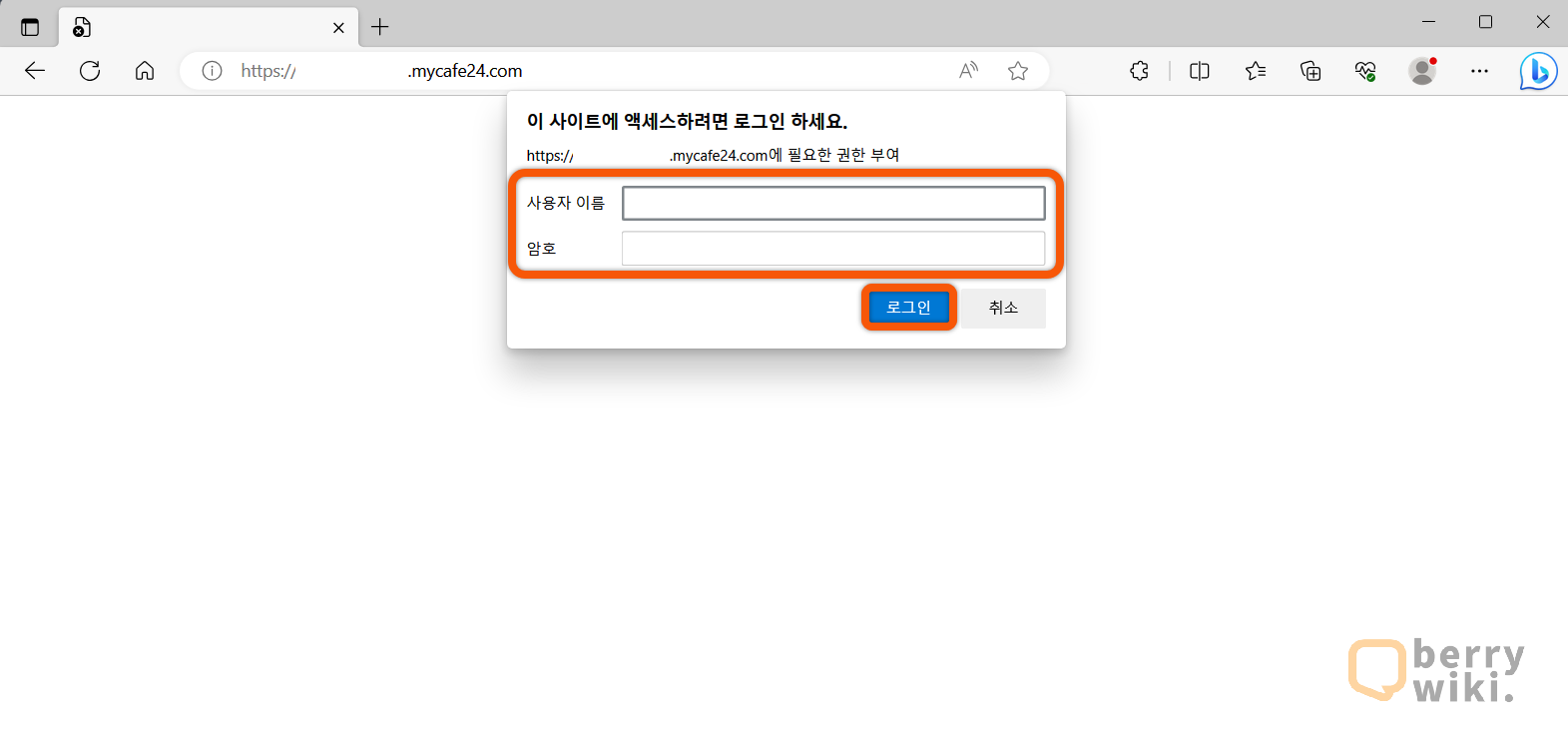Screen dimensions: 1568x731
Task: Open the Collections panel
Action: [x=1310, y=71]
